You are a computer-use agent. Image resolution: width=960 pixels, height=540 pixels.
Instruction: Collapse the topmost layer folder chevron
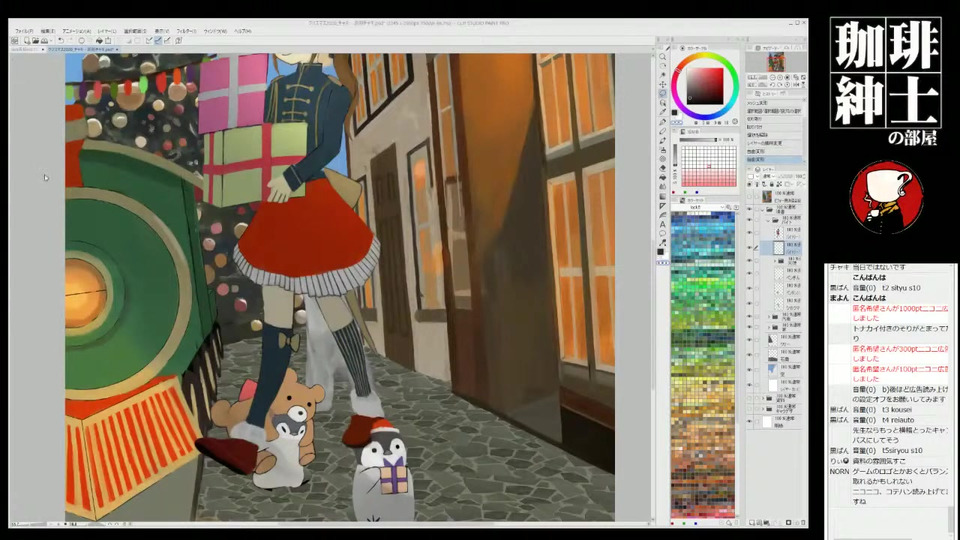point(762,209)
